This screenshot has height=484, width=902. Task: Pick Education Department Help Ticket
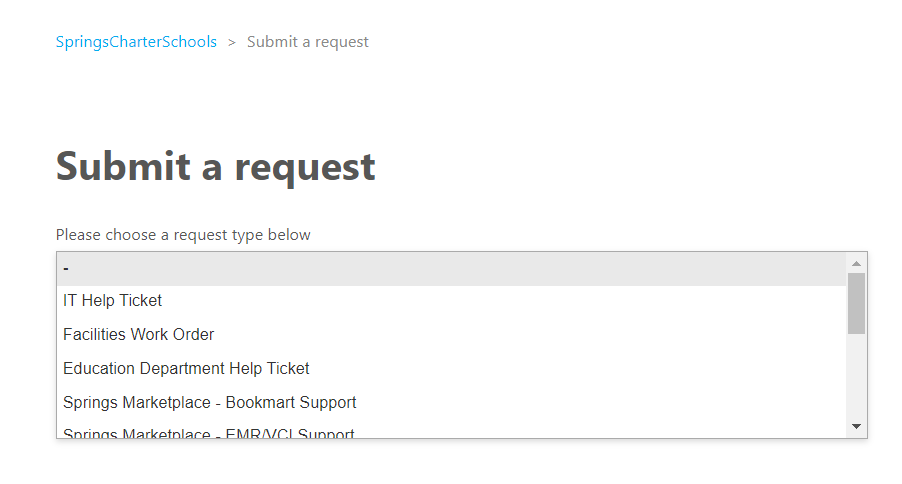coord(186,369)
